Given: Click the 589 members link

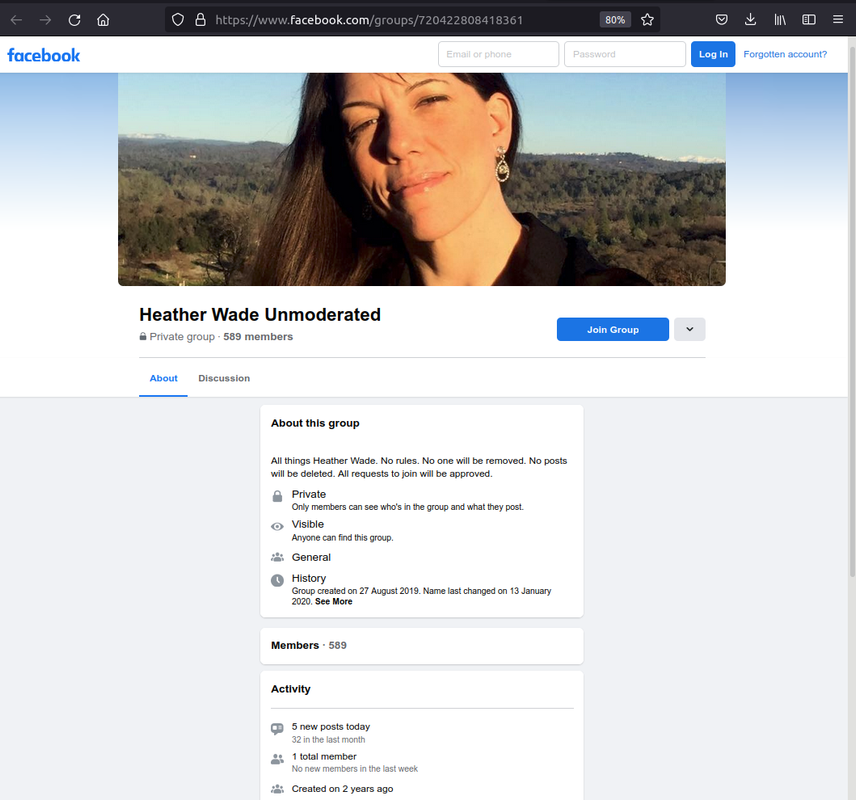Looking at the screenshot, I should 258,336.
